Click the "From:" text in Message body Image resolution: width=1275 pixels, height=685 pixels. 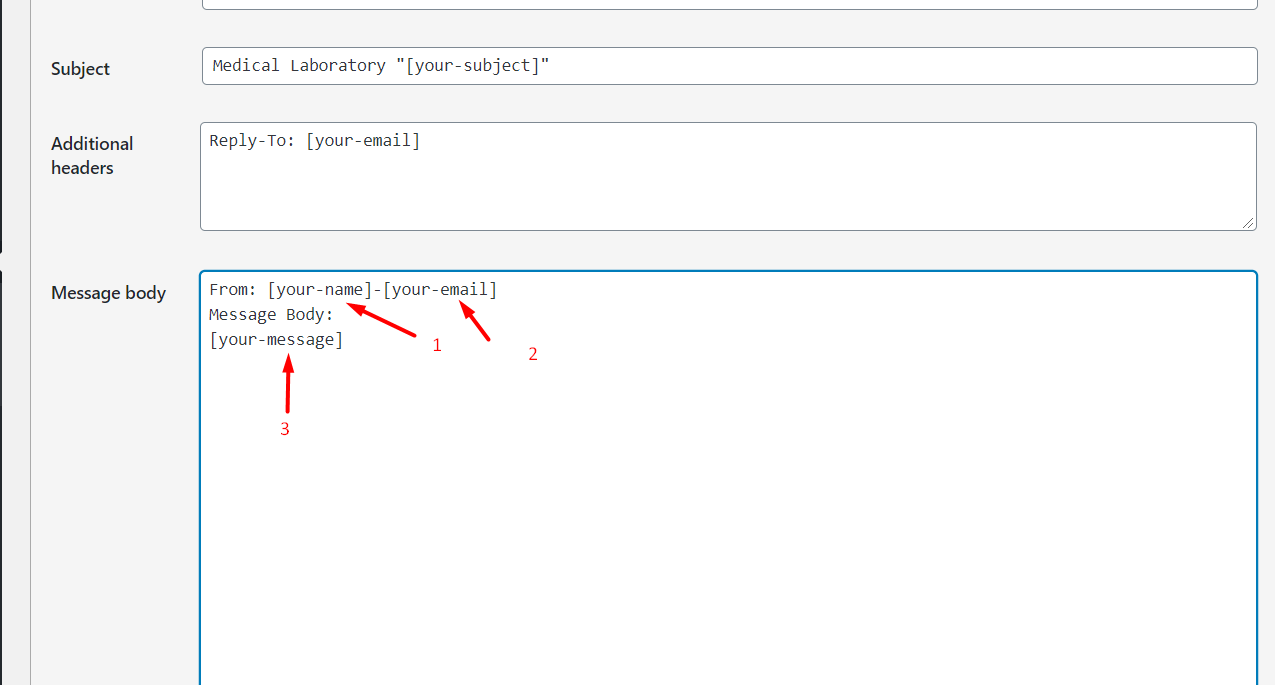click(x=233, y=290)
